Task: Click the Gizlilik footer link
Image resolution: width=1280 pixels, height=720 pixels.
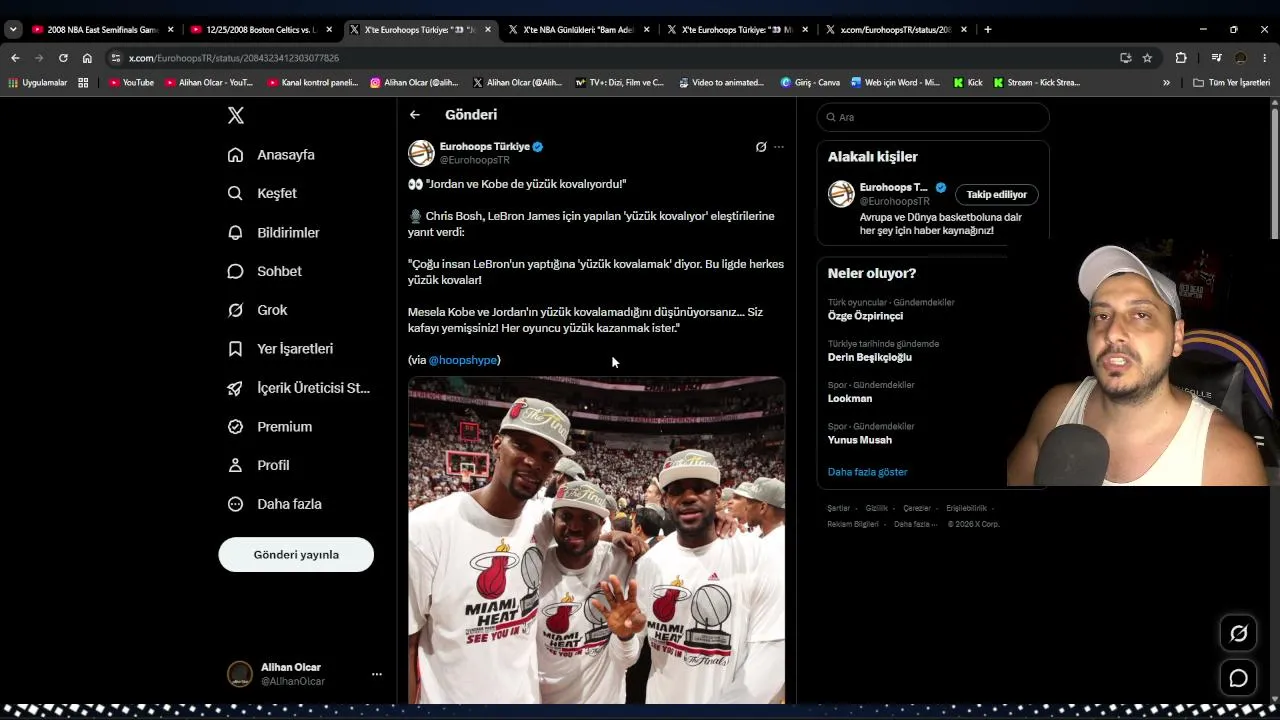Action: pyautogui.click(x=876, y=509)
